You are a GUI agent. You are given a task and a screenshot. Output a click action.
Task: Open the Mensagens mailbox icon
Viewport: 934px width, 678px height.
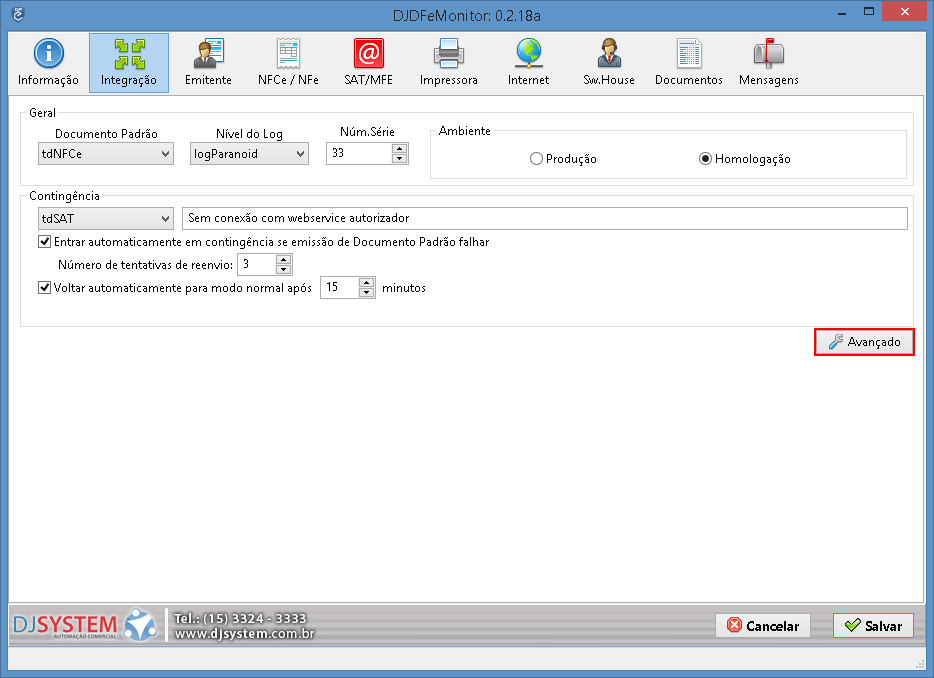pyautogui.click(x=768, y=63)
